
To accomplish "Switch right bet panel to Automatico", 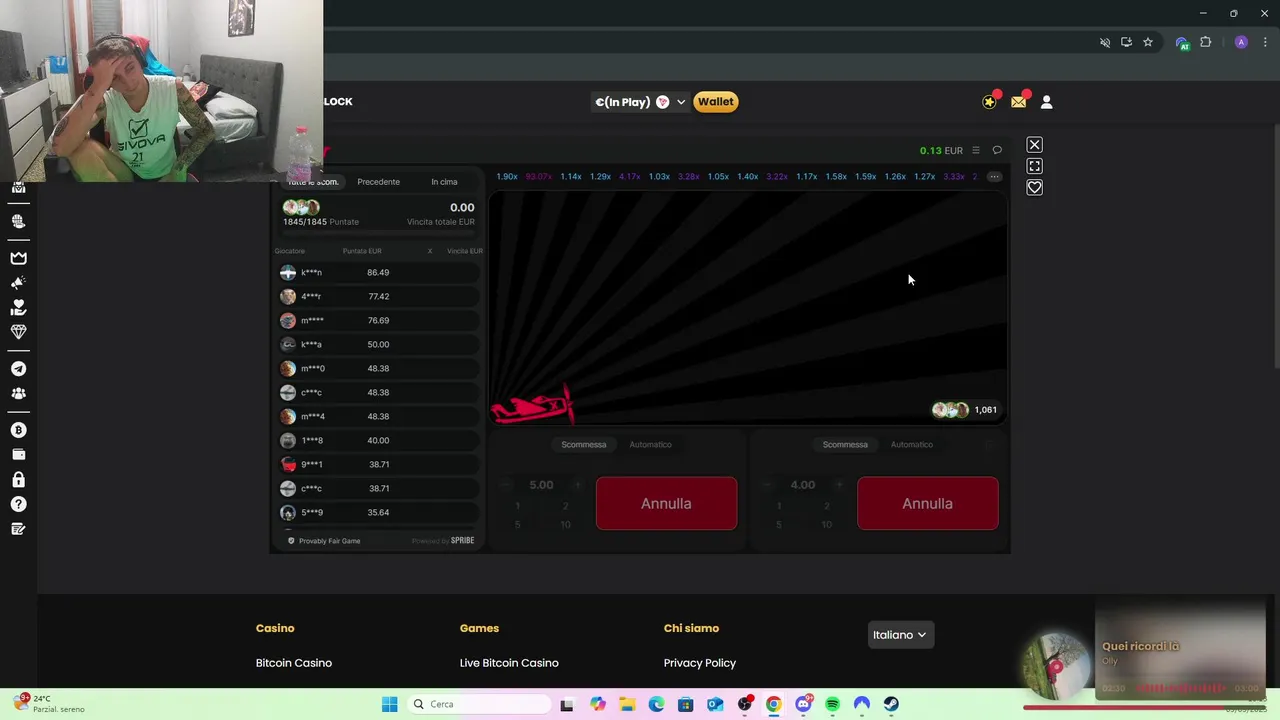I will coord(911,444).
